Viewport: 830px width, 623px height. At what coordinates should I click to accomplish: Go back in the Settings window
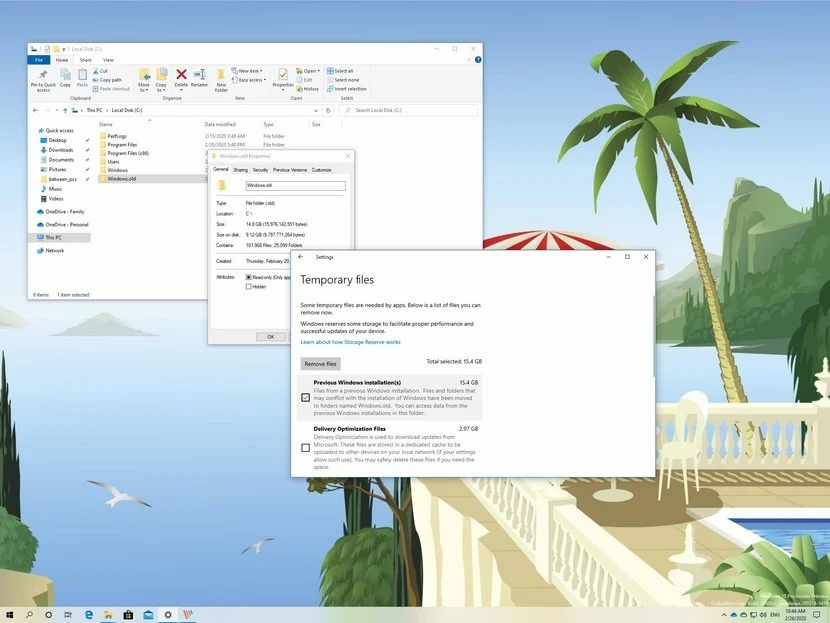click(x=301, y=257)
